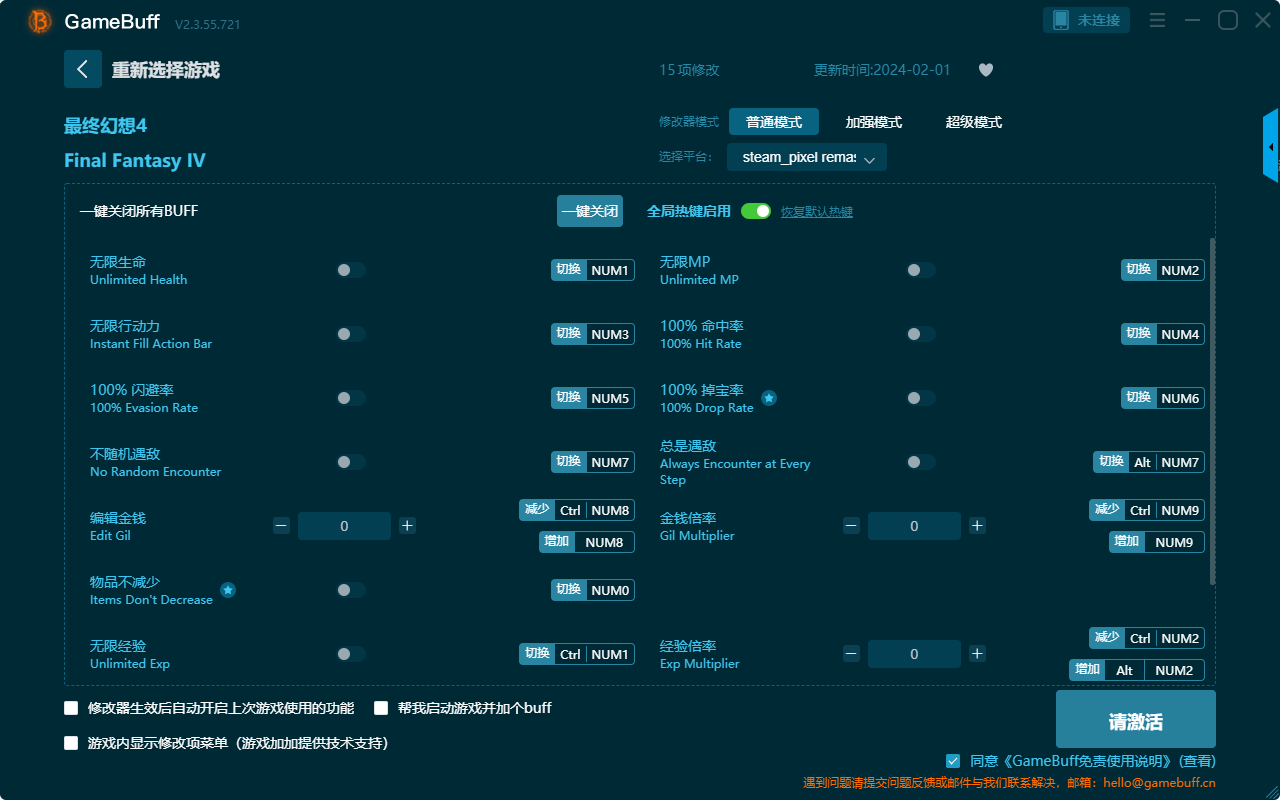Decrease Gil Multiplier with minus button
The width and height of the screenshot is (1280, 800).
tap(851, 526)
